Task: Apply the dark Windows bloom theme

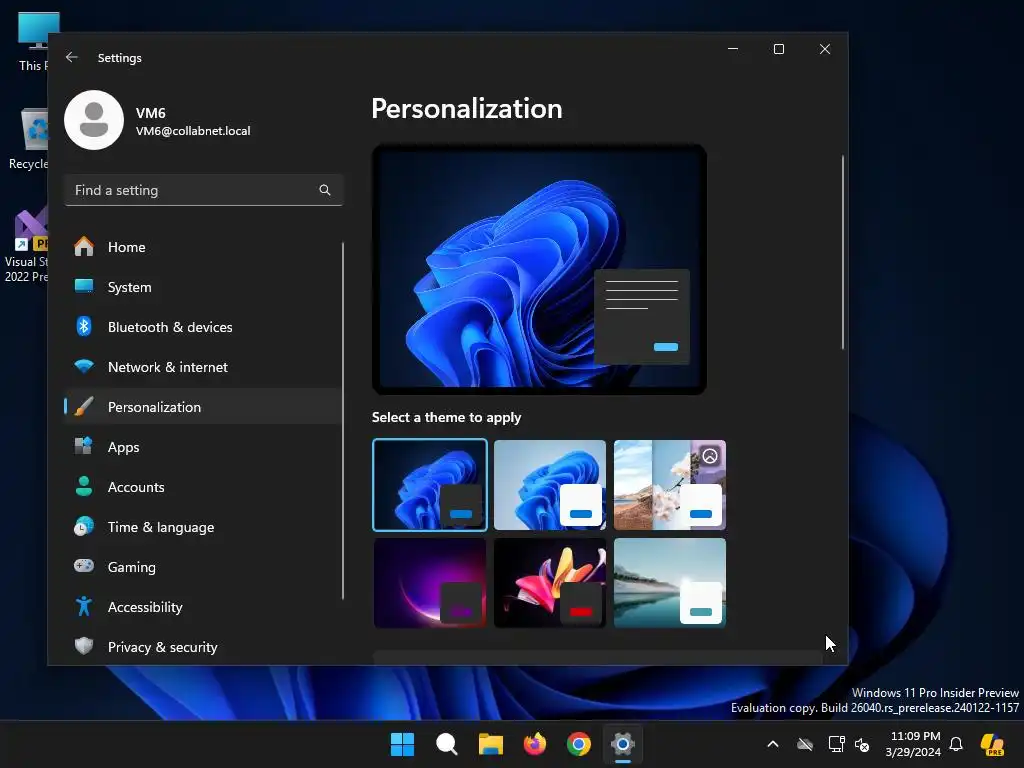Action: (x=430, y=485)
